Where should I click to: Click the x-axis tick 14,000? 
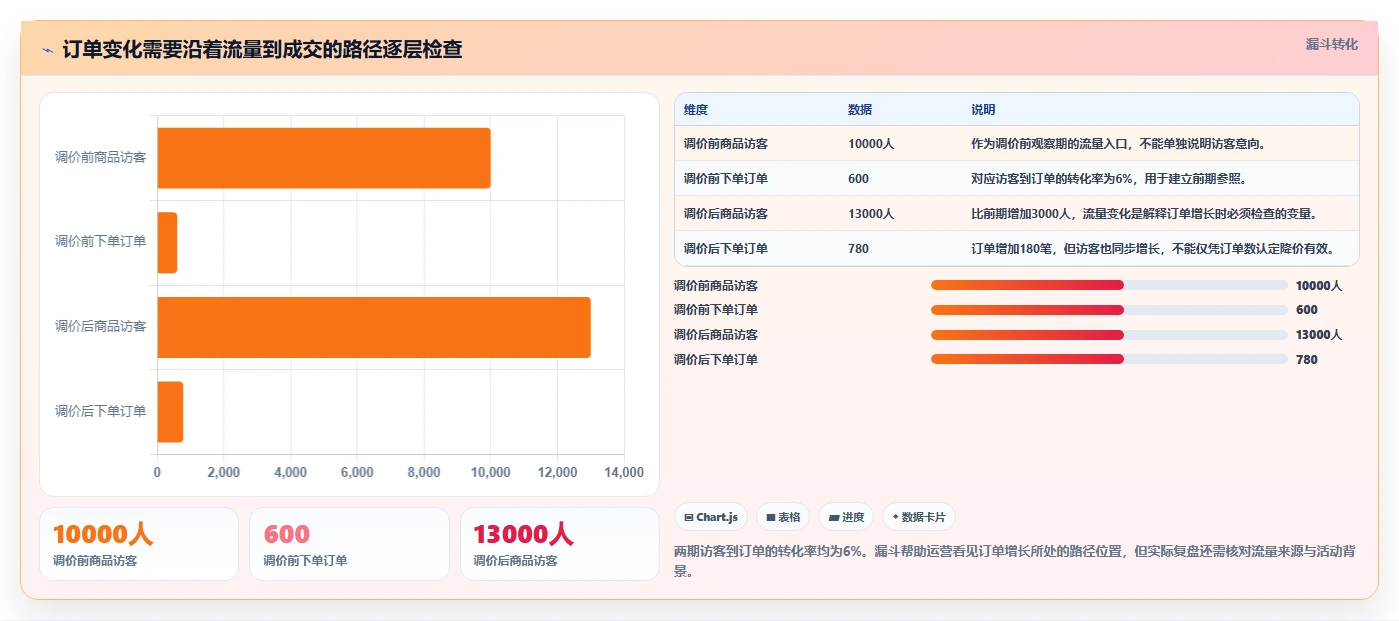[x=624, y=472]
